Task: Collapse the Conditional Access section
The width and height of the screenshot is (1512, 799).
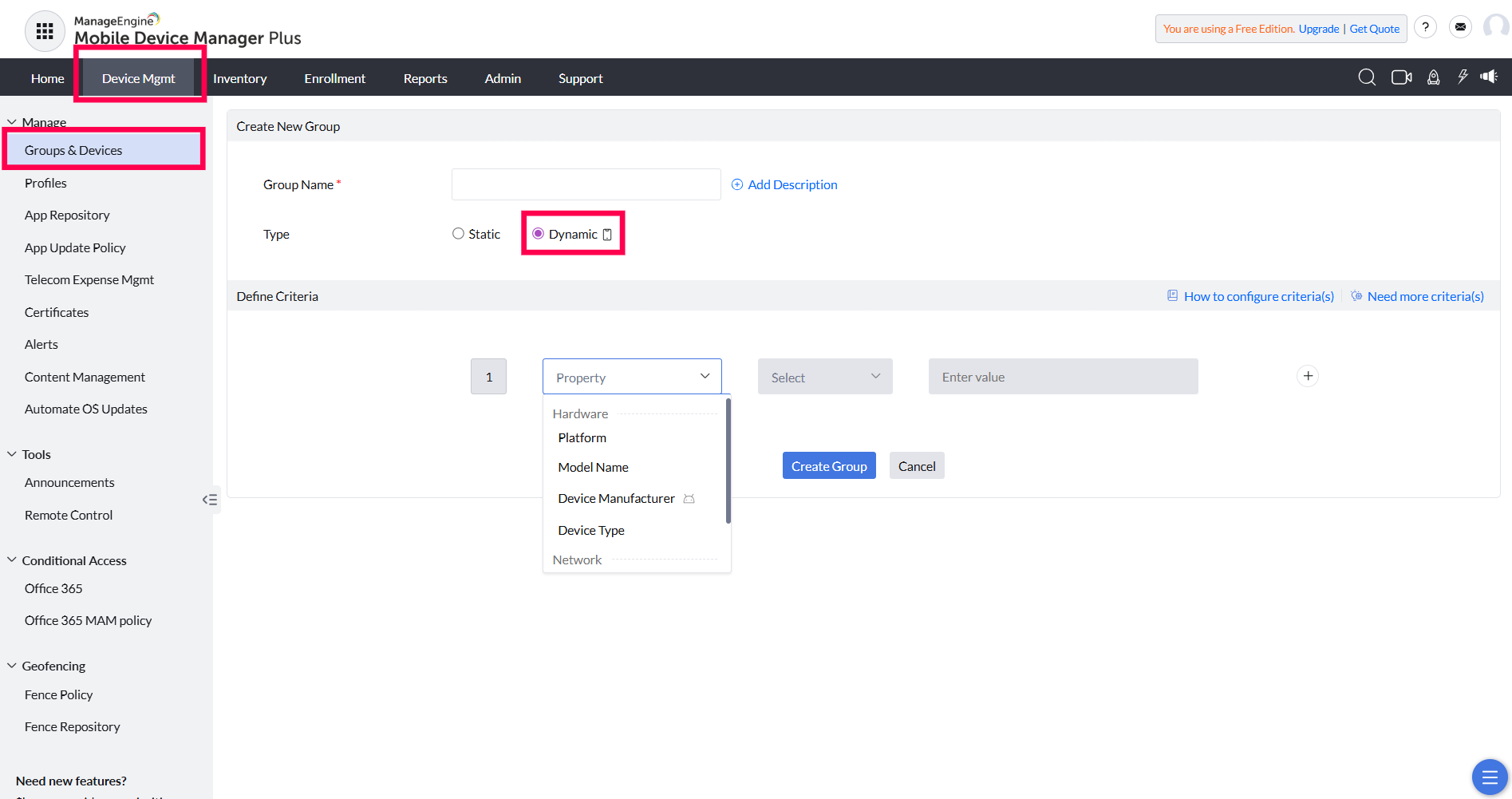Action: [12, 560]
